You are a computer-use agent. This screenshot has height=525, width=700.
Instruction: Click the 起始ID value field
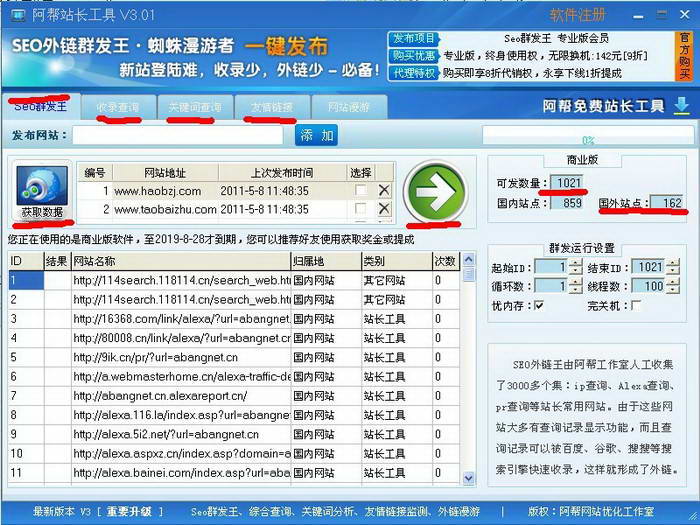point(552,267)
